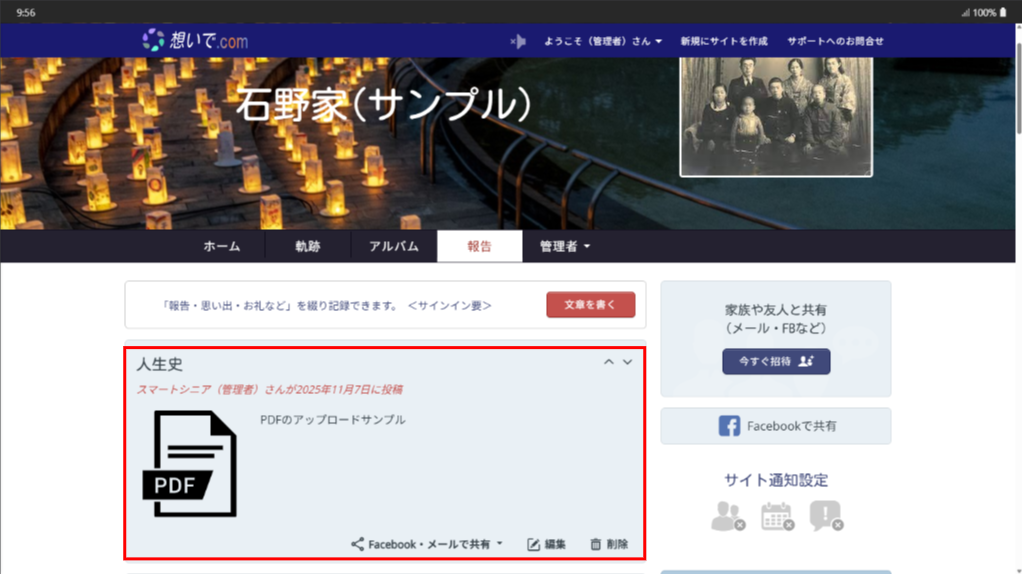Toggle the report alert notification setting
Screen dimensions: 1022x574
tap(825, 516)
